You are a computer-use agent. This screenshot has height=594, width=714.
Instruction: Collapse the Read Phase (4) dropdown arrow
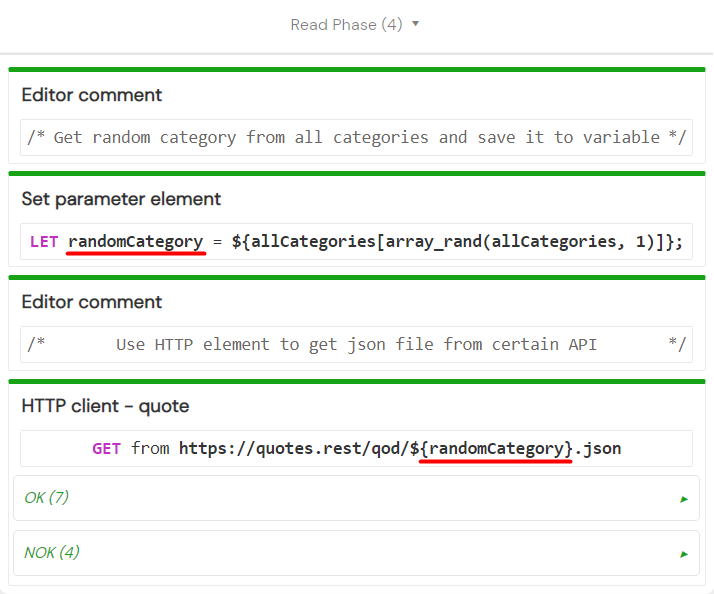(x=415, y=24)
